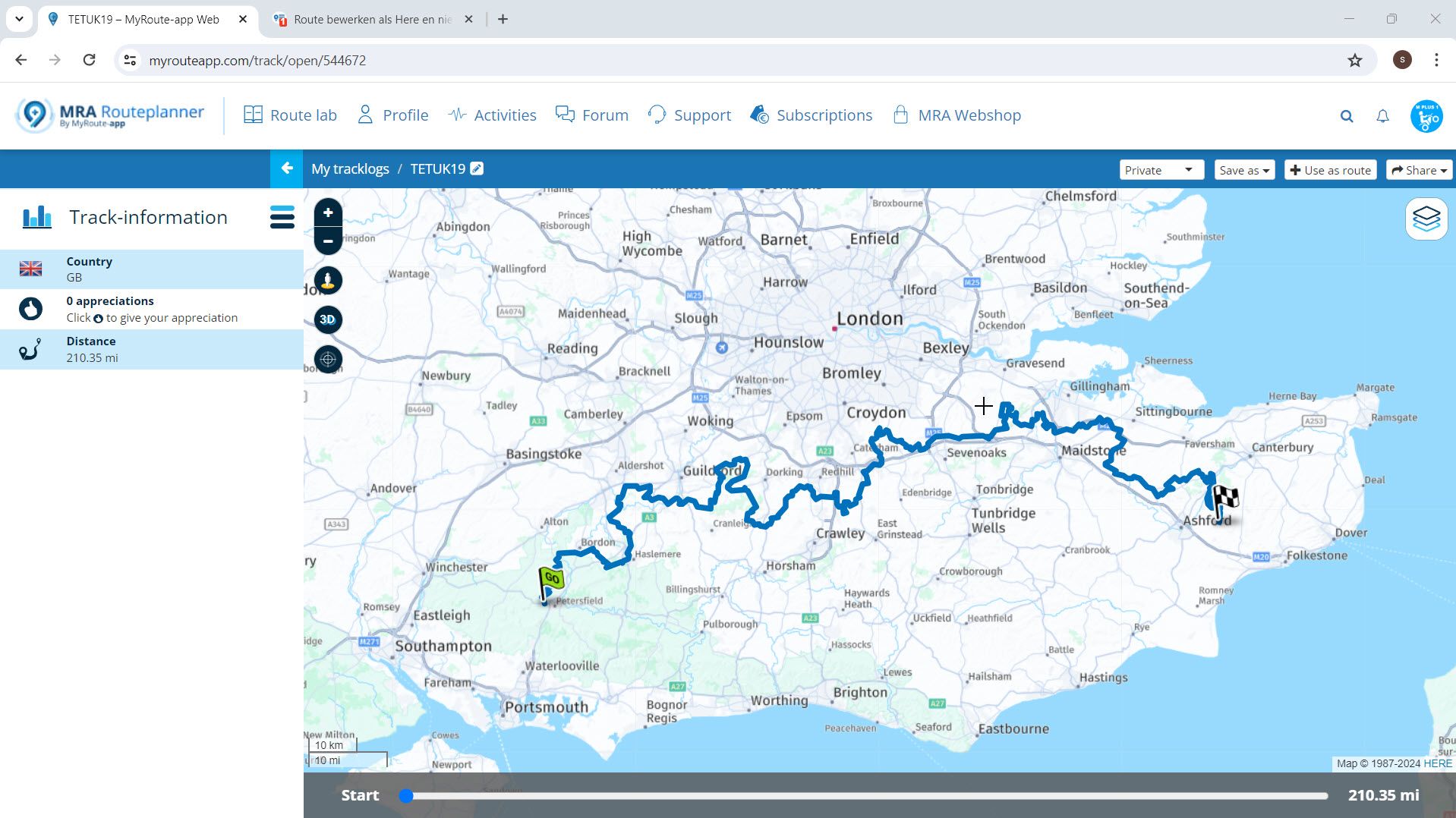Reload the browser page

point(89,60)
